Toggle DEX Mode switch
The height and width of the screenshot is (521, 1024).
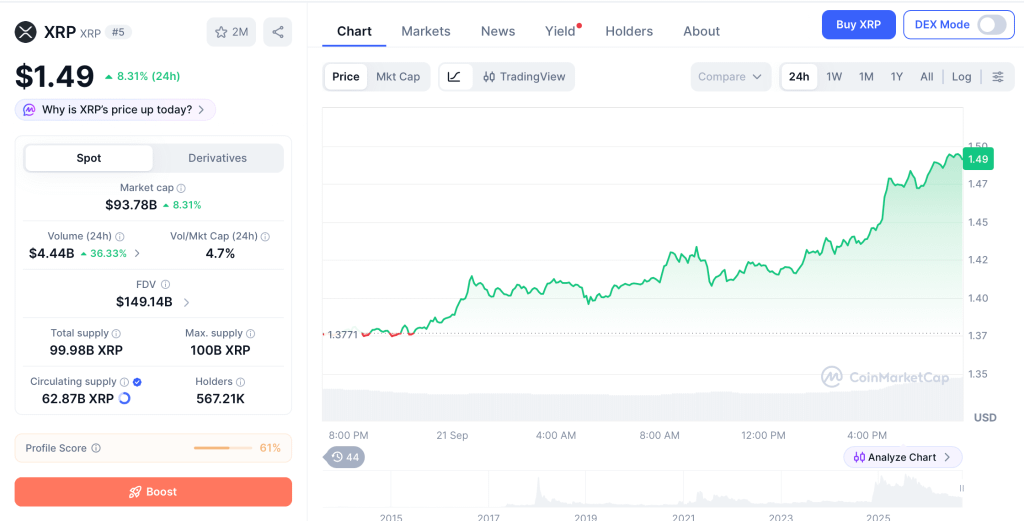pyautogui.click(x=991, y=25)
